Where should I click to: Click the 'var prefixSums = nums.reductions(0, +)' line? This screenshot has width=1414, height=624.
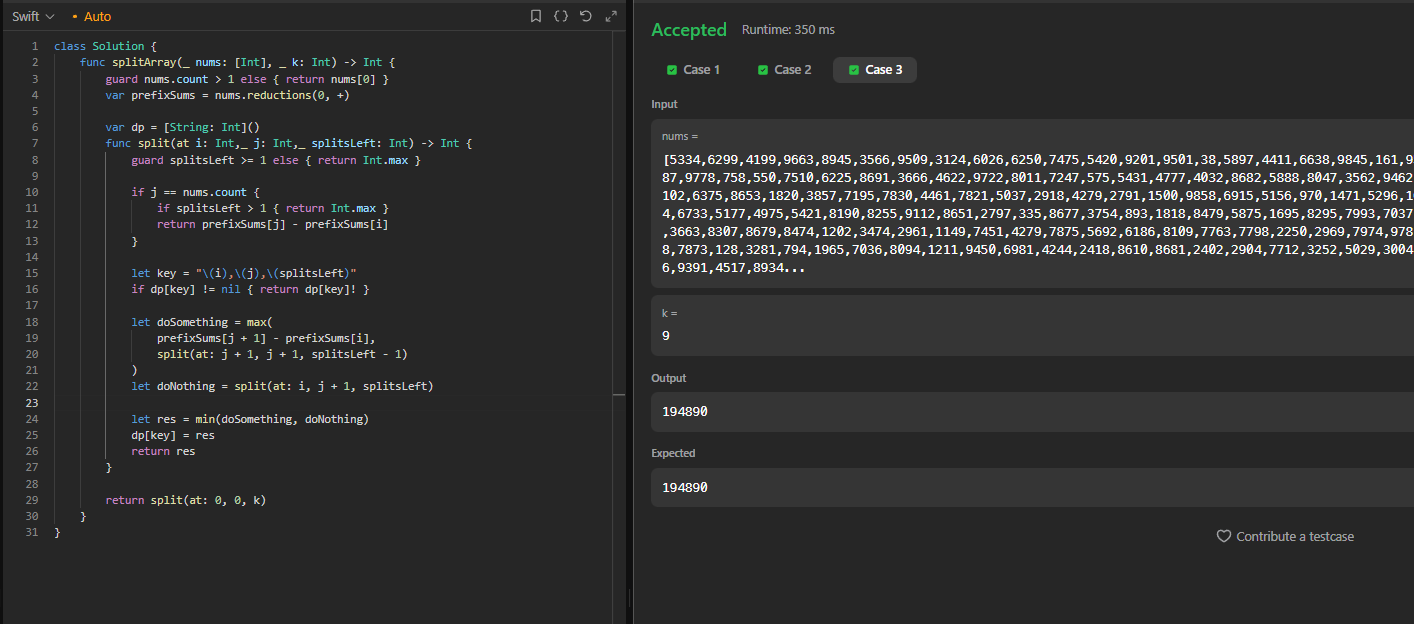pyautogui.click(x=227, y=95)
